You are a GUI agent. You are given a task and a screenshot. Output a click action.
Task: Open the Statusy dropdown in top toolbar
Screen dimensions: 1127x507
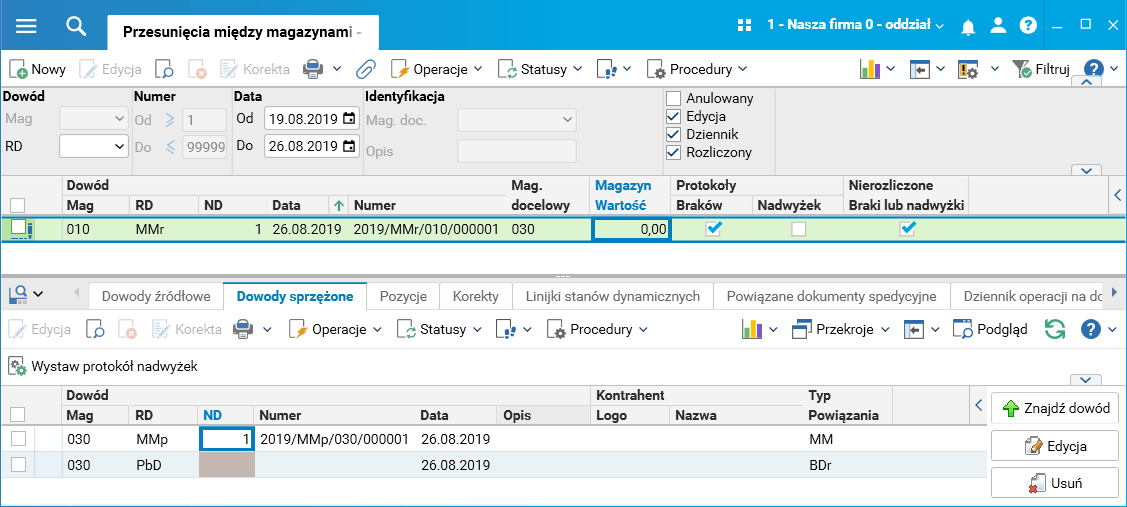[x=539, y=69]
